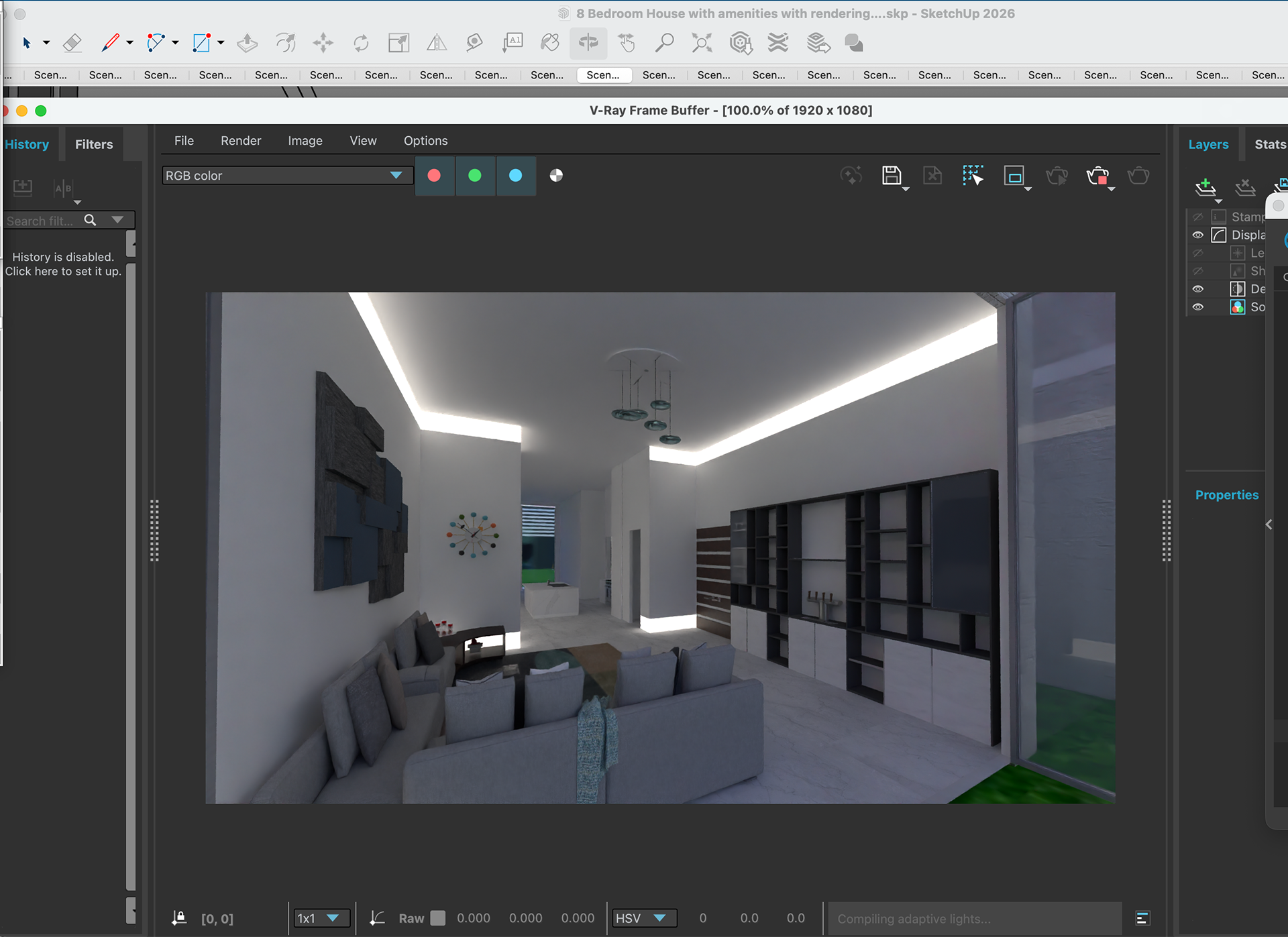
Task: Switch to mono alpha channel icon
Action: 556,176
